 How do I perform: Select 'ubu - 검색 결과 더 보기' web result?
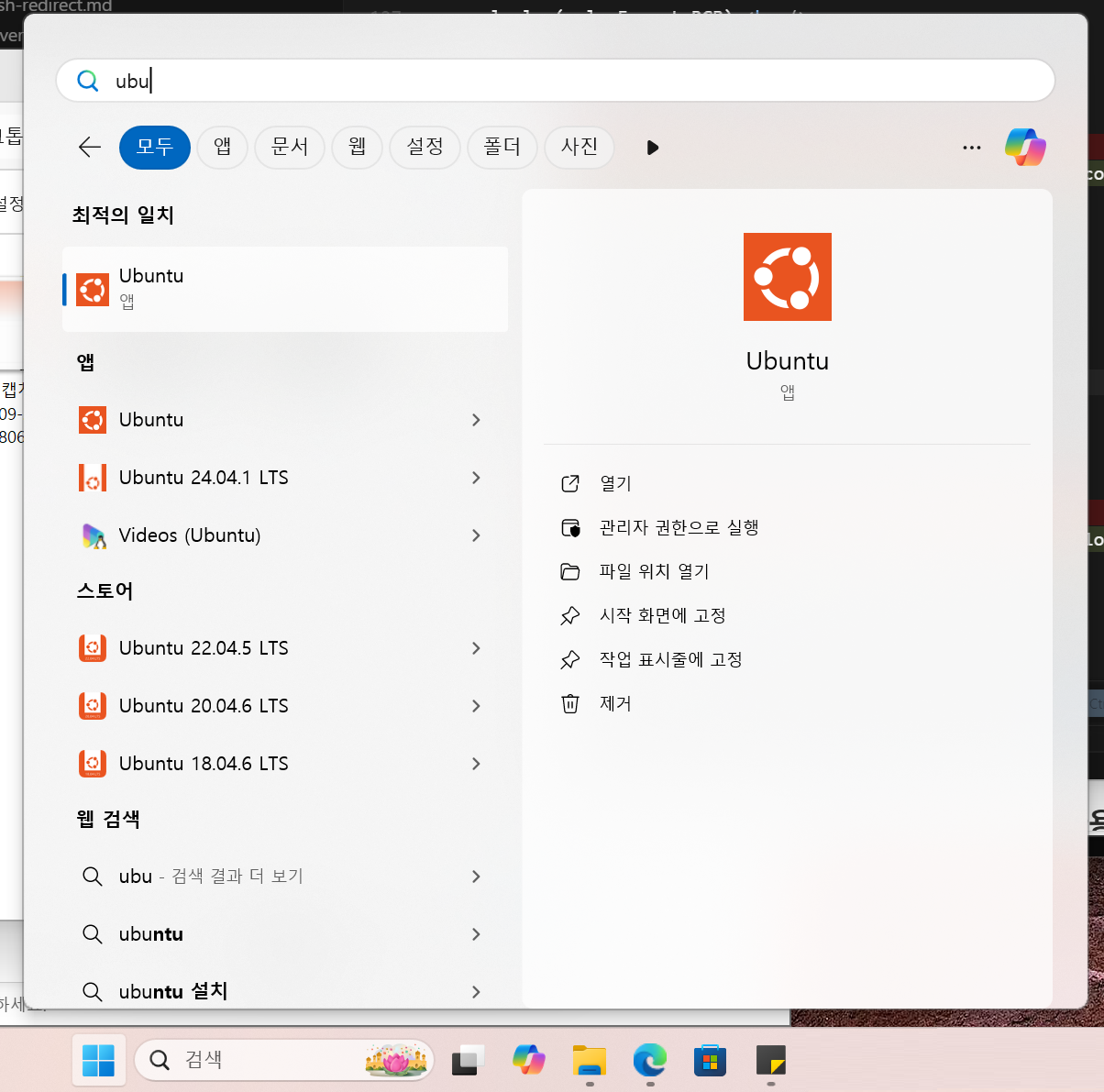[285, 877]
